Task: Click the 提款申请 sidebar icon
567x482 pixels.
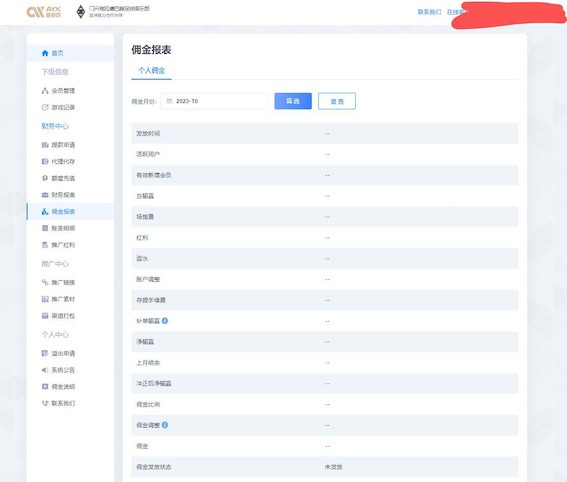Action: tap(45, 145)
